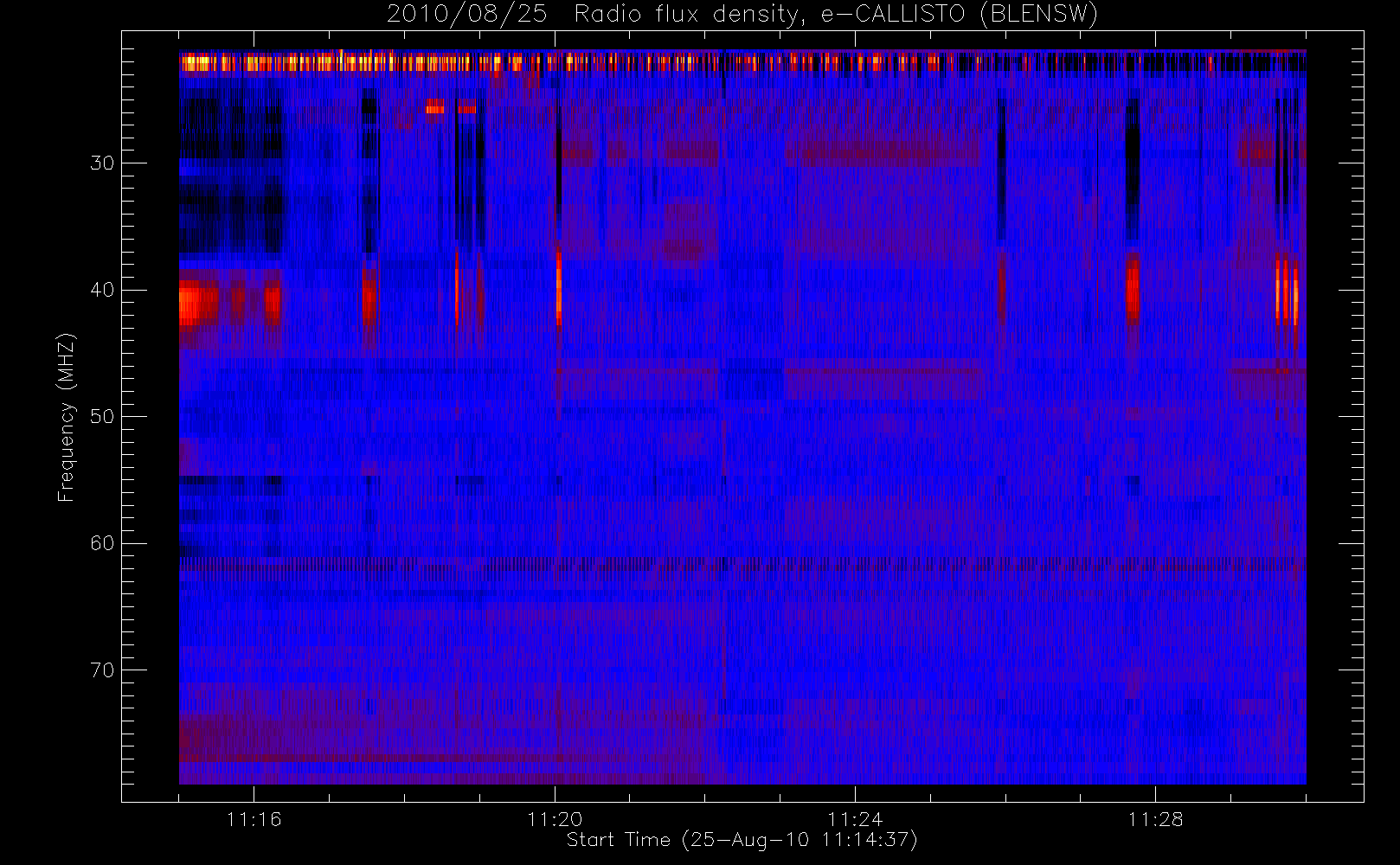
Task: Click the "Frequency (MHZ)" axis label
Action: [x=67, y=418]
